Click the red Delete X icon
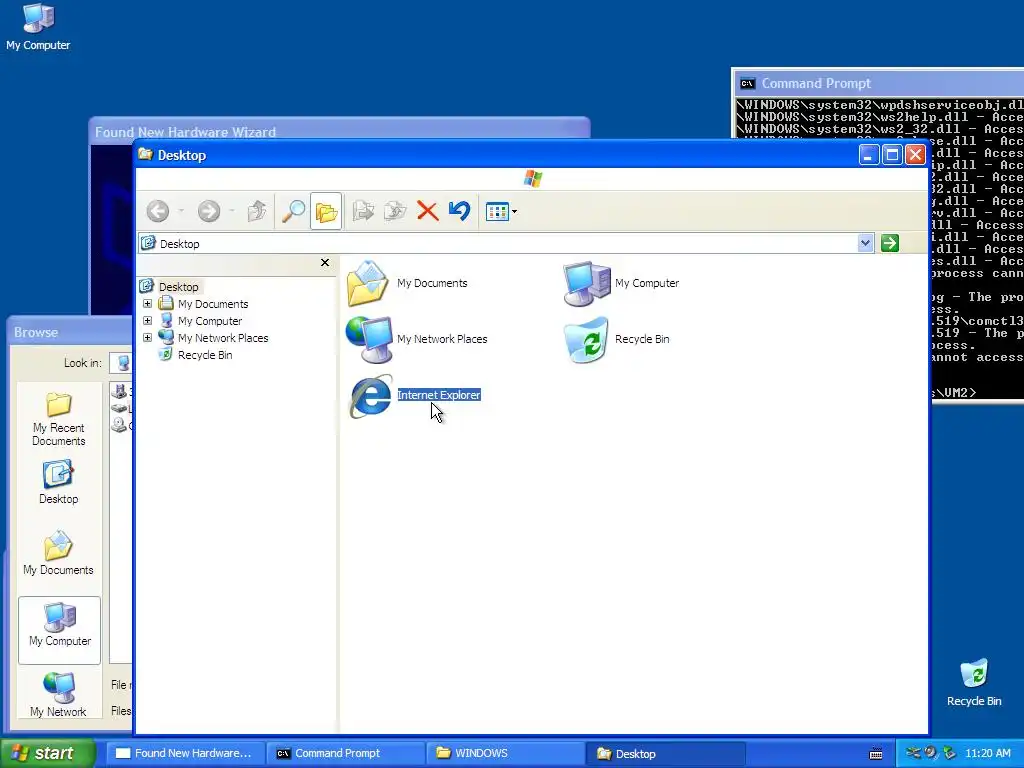This screenshot has width=1024, height=768. (428, 211)
